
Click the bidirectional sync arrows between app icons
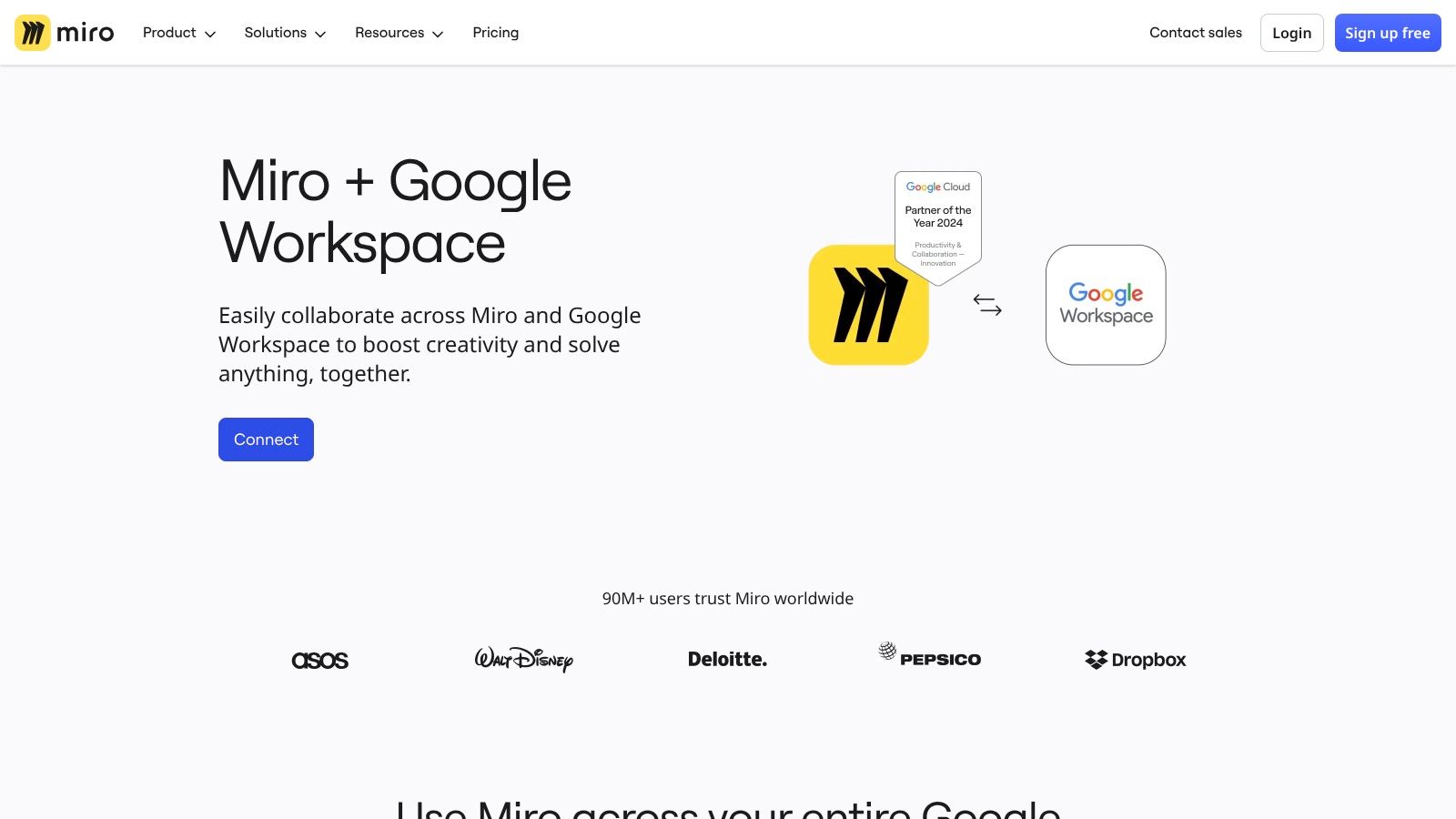987,306
